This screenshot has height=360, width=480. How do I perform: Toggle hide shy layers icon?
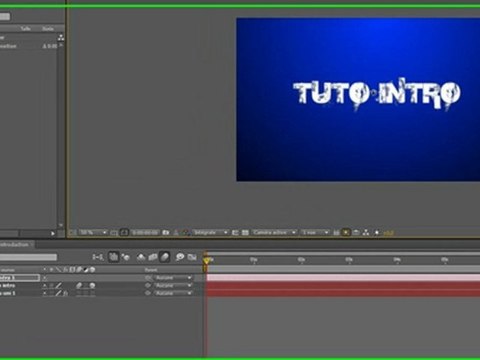point(141,257)
